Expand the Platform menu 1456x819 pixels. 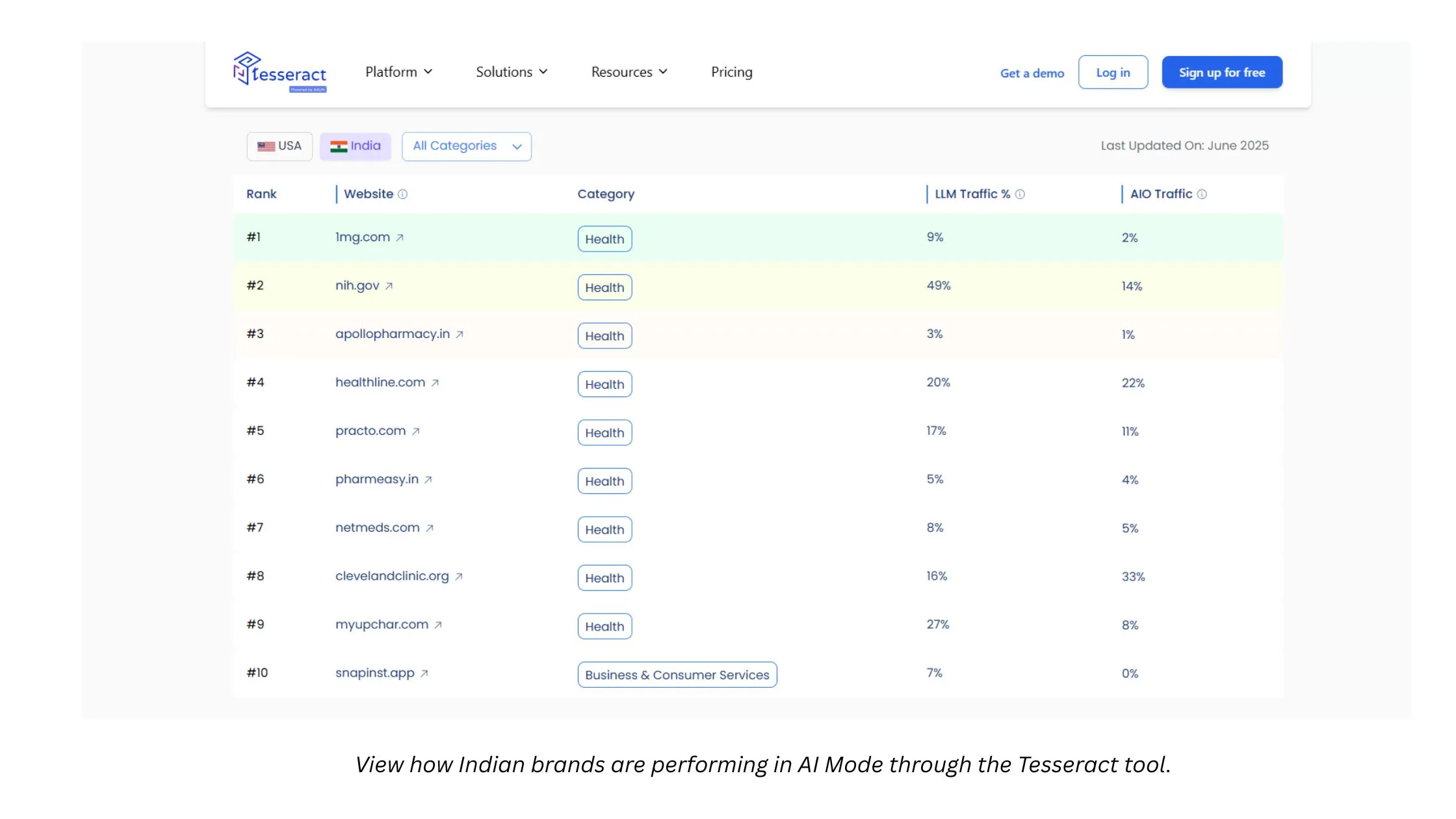pyautogui.click(x=398, y=72)
